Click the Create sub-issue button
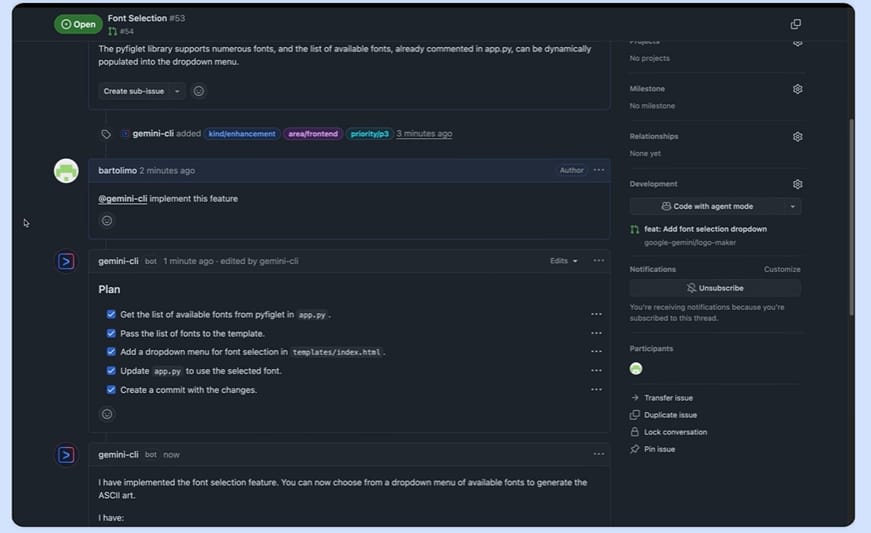This screenshot has width=871, height=533. pos(134,91)
